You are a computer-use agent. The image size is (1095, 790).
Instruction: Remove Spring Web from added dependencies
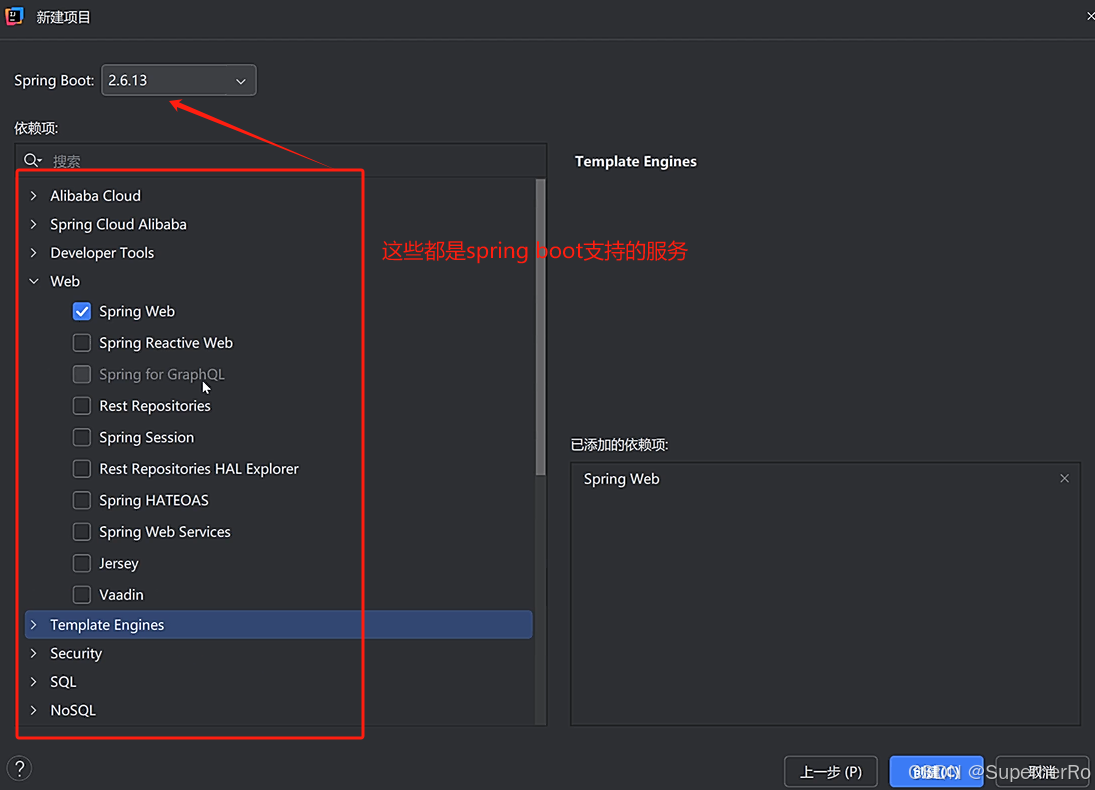[x=1064, y=478]
